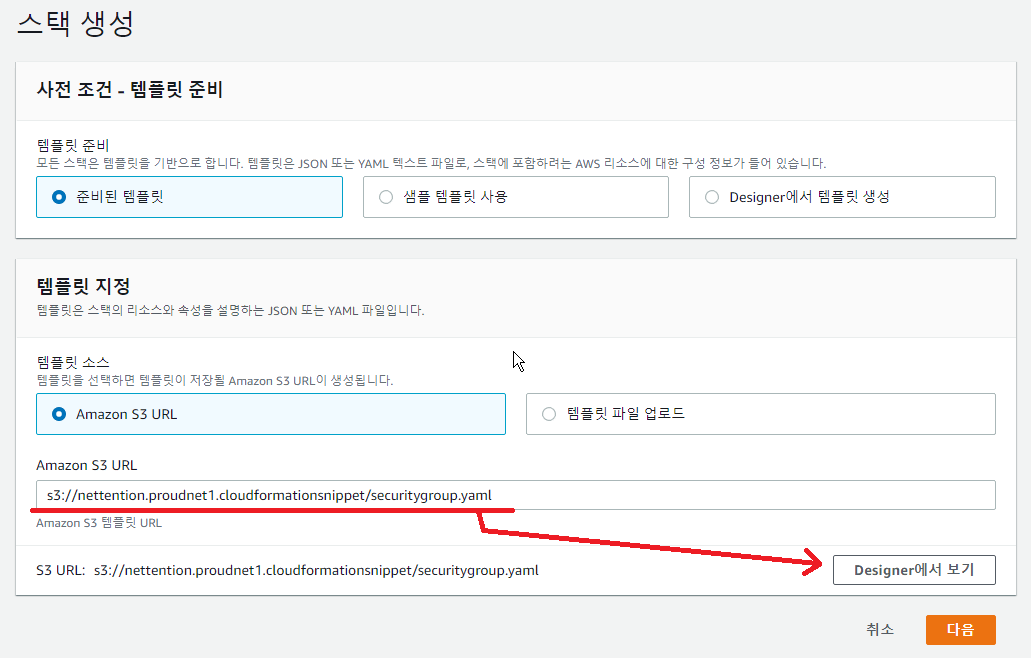1031x658 pixels.
Task: Click the S3 URL summary text below the field
Action: tap(287, 571)
